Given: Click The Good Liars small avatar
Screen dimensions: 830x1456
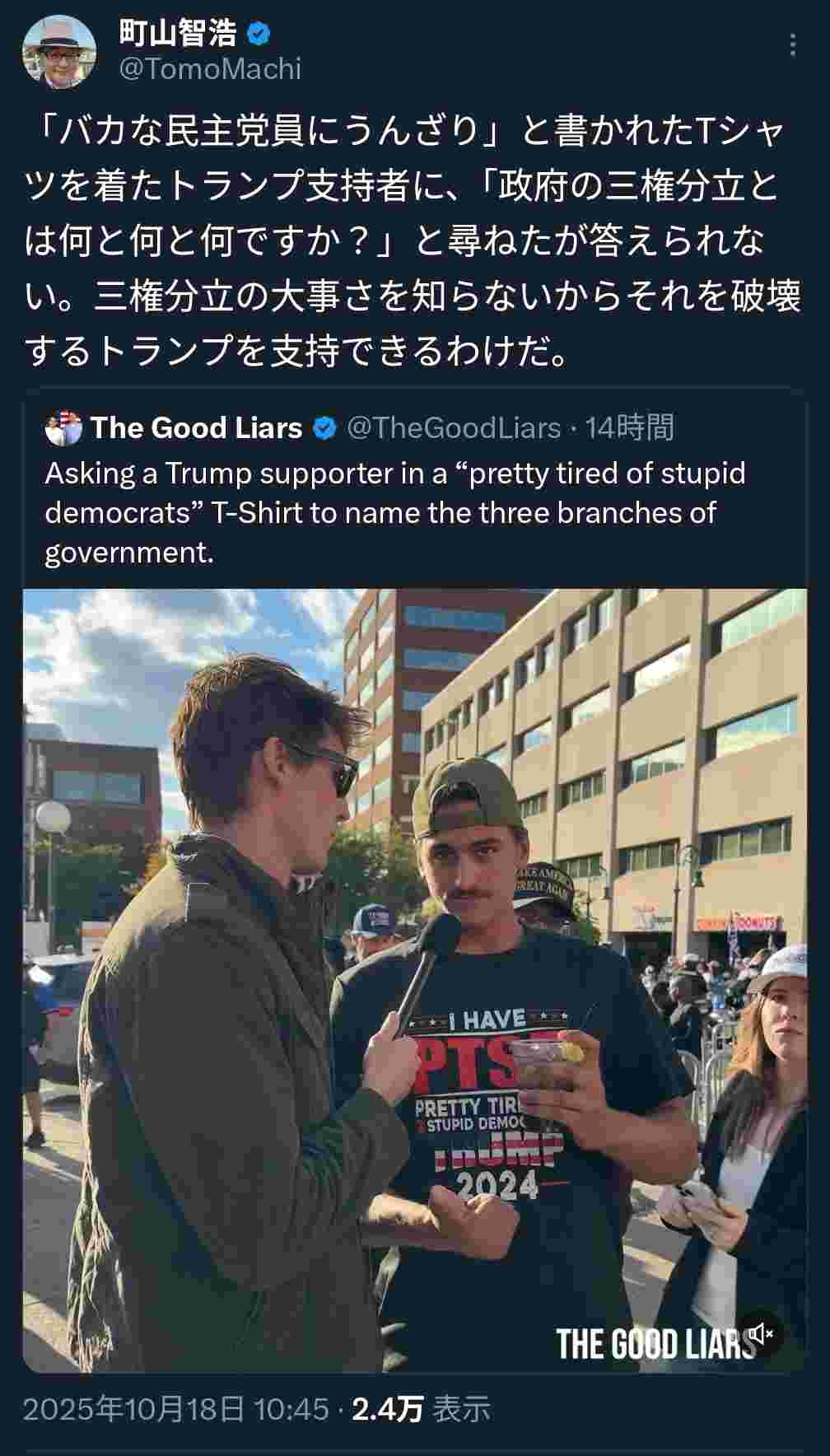Looking at the screenshot, I should click(x=63, y=428).
